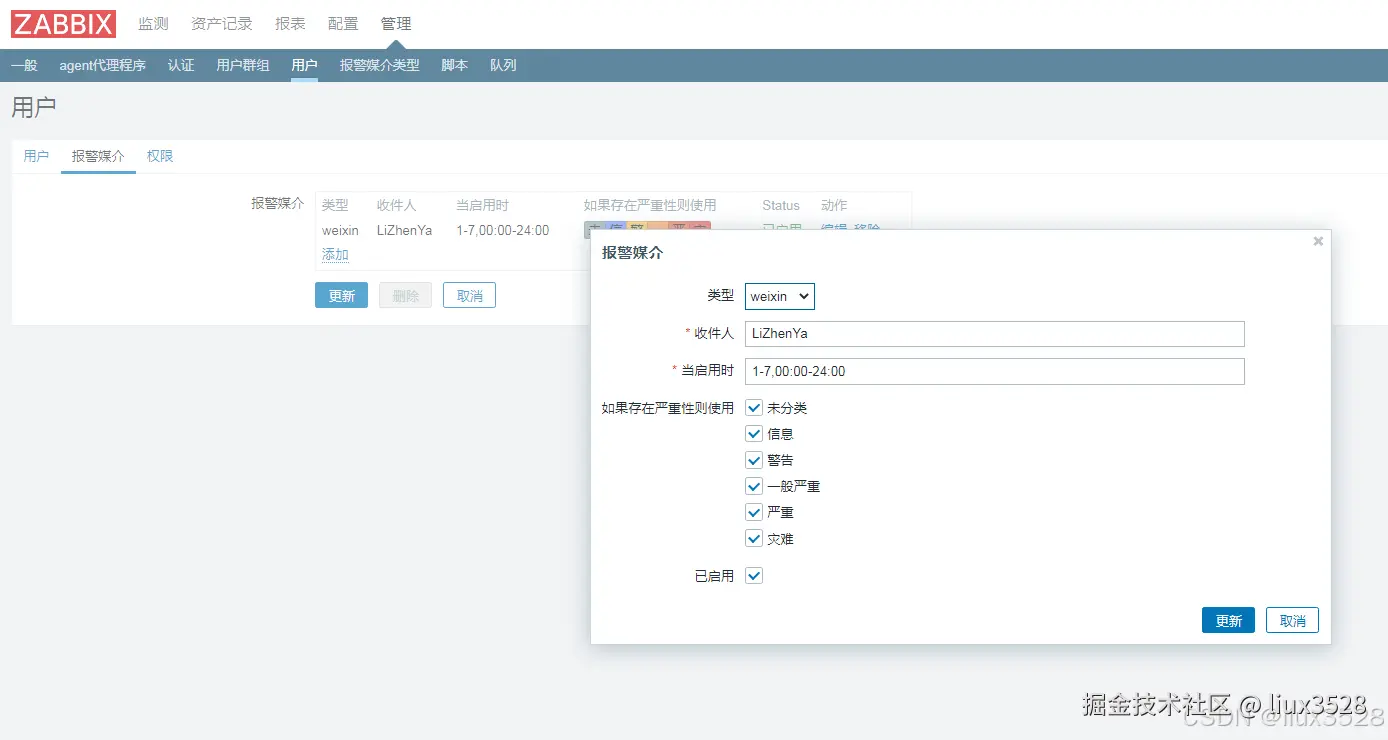This screenshot has width=1388, height=740.
Task: Open the 监测 top menu
Action: pyautogui.click(x=153, y=24)
